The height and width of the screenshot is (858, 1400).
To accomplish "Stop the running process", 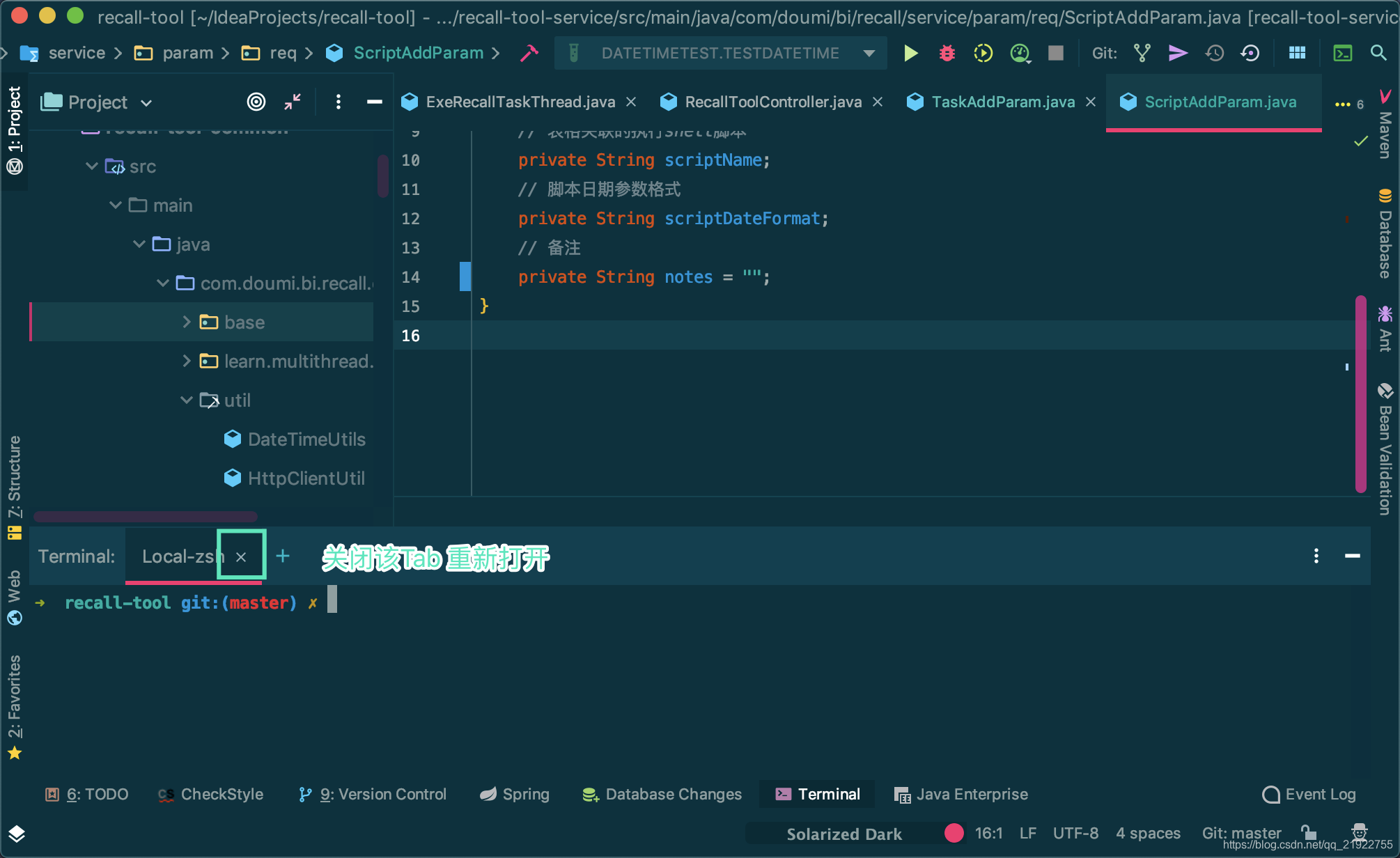I will [x=1056, y=53].
